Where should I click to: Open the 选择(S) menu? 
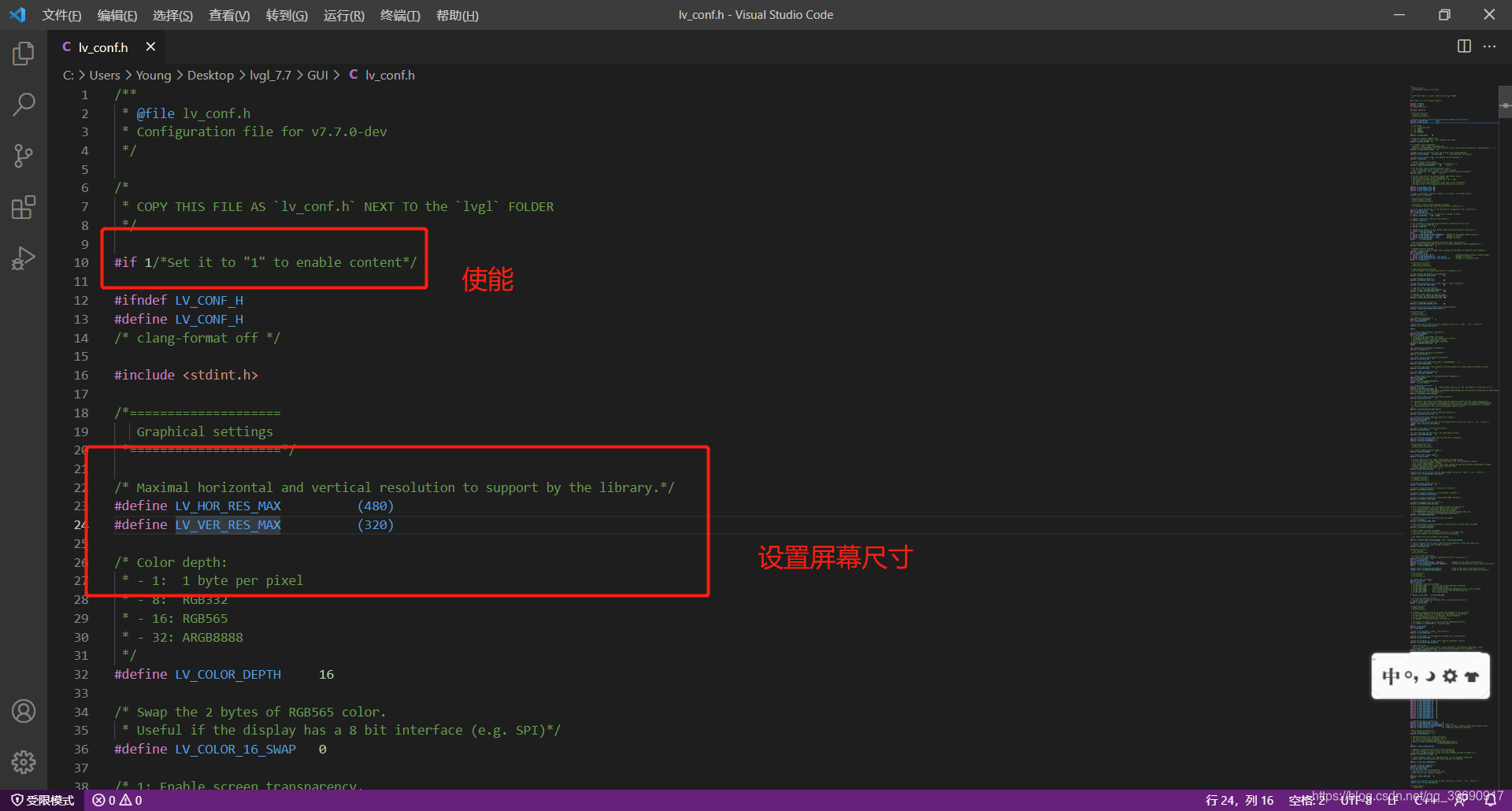pos(172,15)
